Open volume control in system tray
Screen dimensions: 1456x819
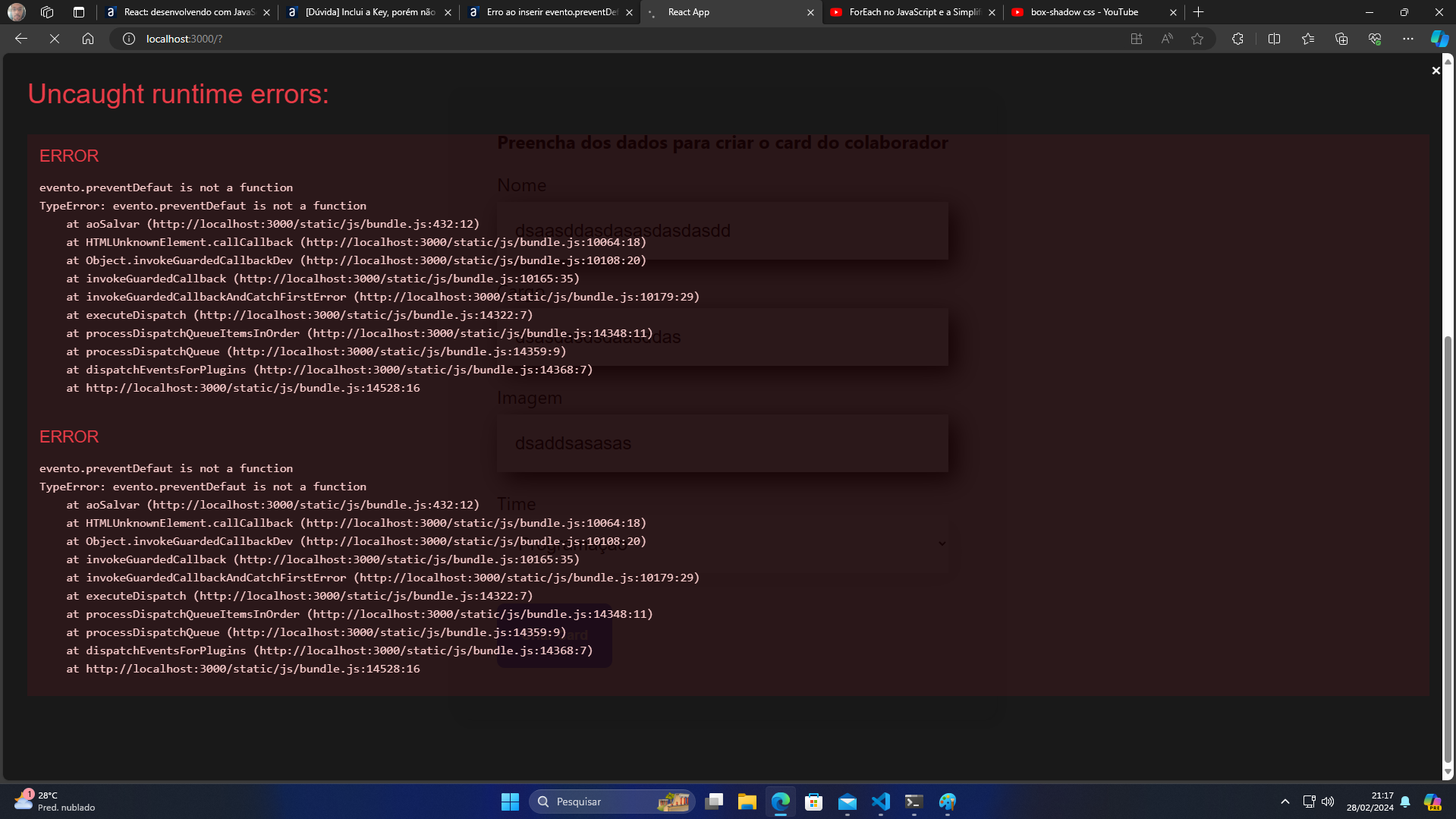coord(1328,802)
